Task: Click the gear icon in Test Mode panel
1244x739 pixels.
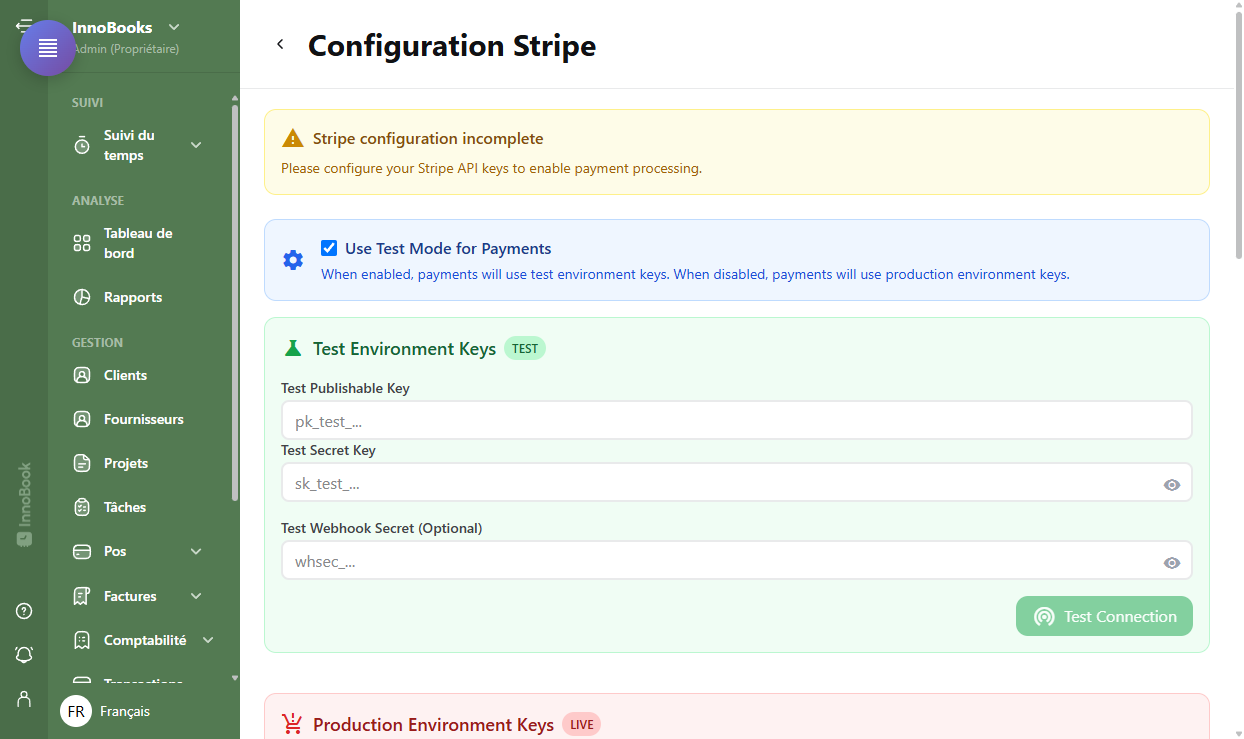Action: (293, 260)
